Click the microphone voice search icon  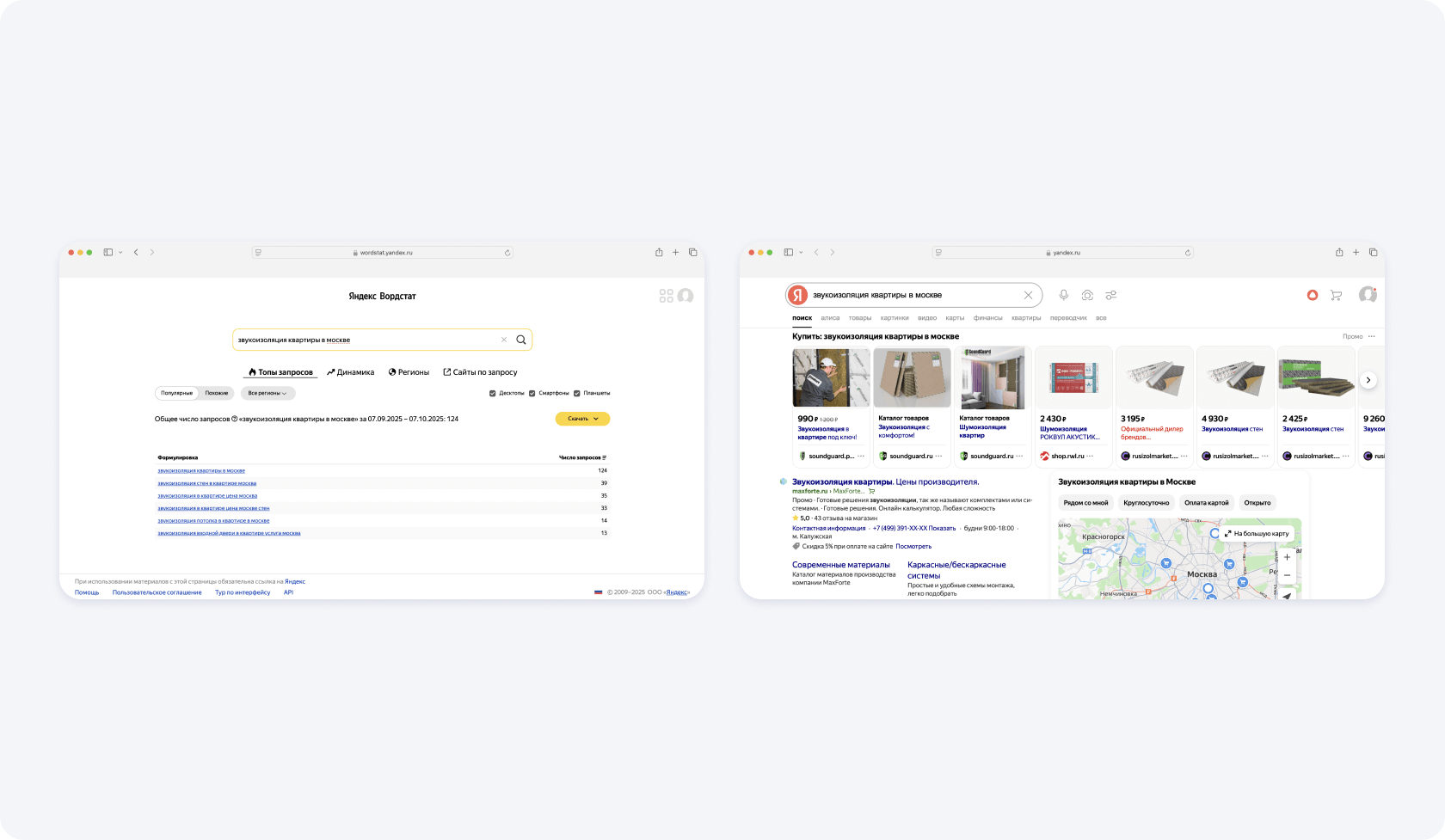pos(1064,295)
